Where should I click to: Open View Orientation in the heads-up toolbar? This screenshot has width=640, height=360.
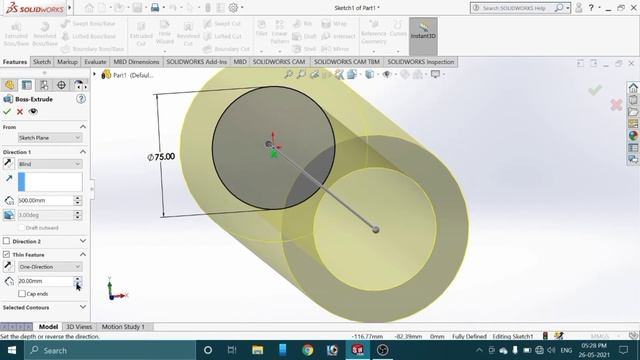pos(352,74)
